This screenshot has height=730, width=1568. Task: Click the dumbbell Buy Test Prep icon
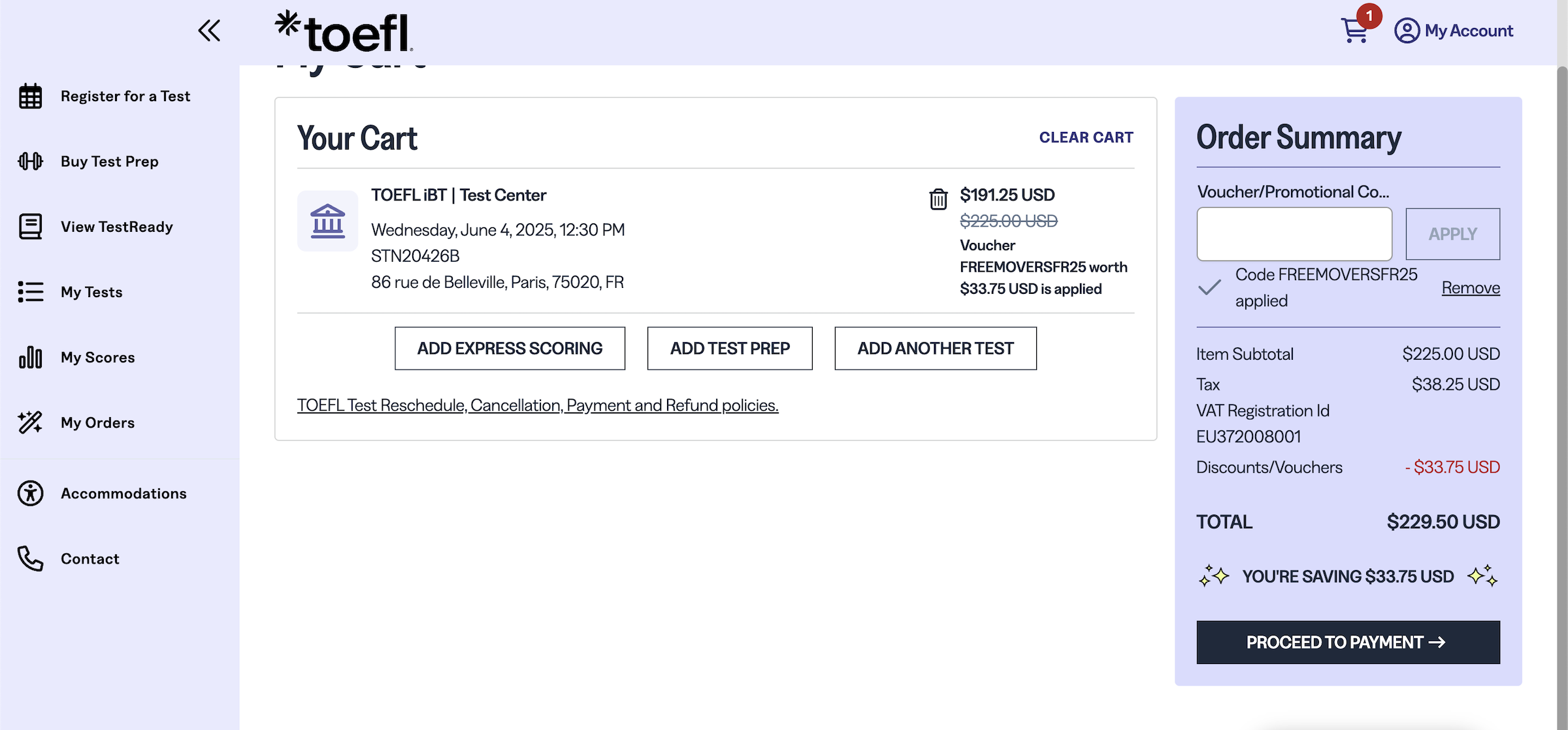click(30, 161)
